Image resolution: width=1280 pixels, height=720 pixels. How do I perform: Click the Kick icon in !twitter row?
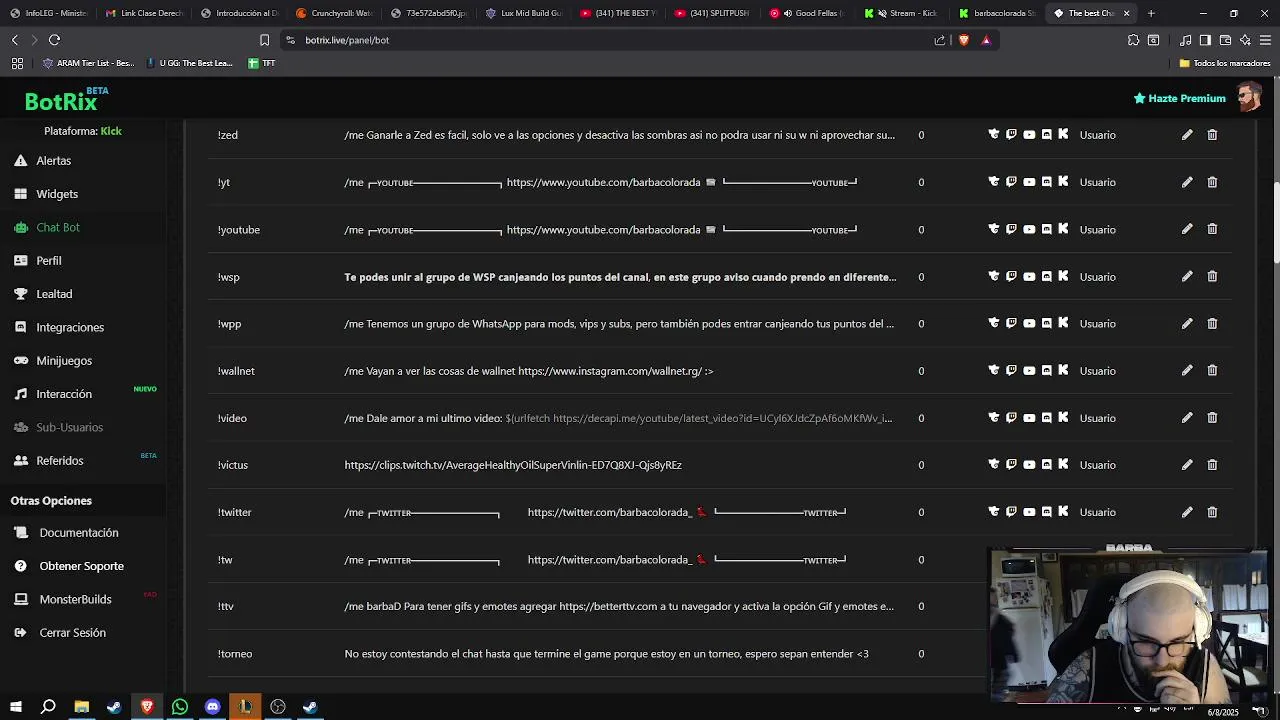1063,511
